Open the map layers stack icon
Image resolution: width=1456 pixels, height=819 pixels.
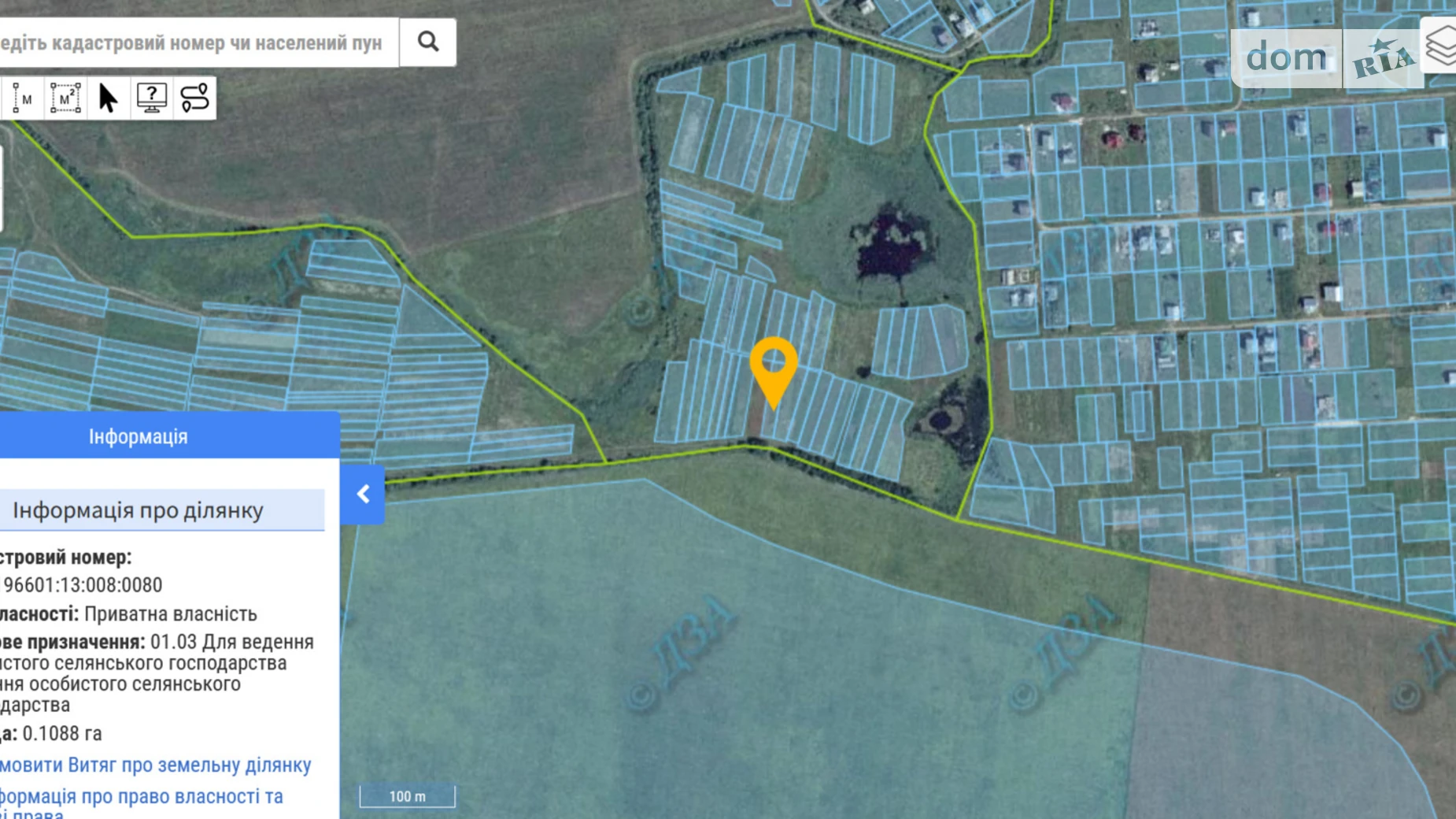pos(1440,46)
